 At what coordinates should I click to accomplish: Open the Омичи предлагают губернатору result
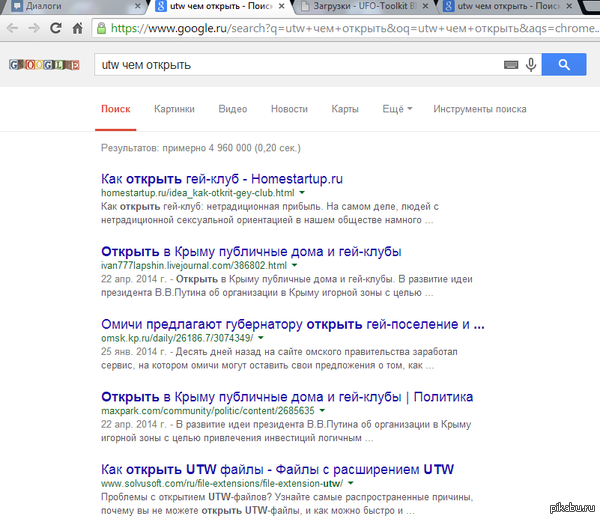(293, 324)
